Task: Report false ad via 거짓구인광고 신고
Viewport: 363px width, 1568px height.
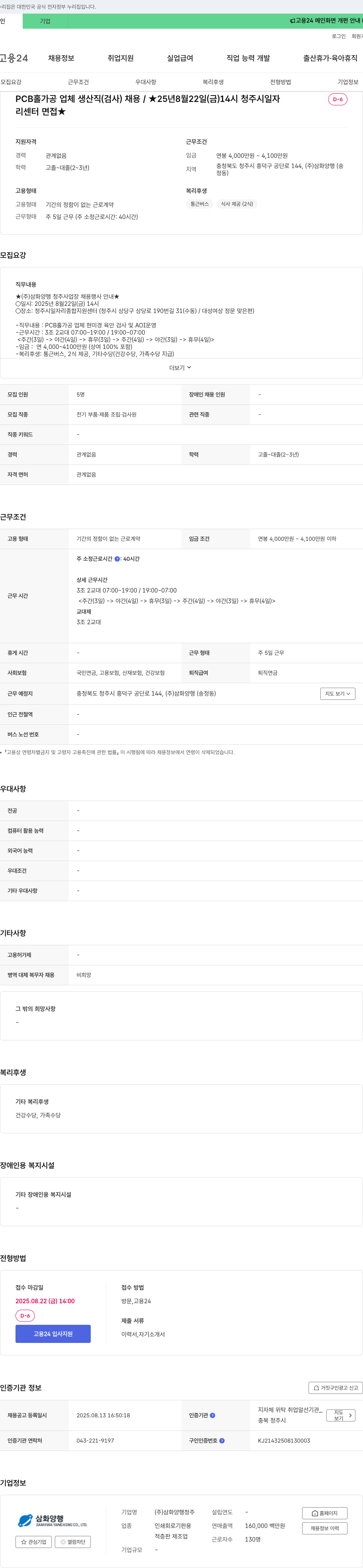Action: click(x=336, y=1388)
